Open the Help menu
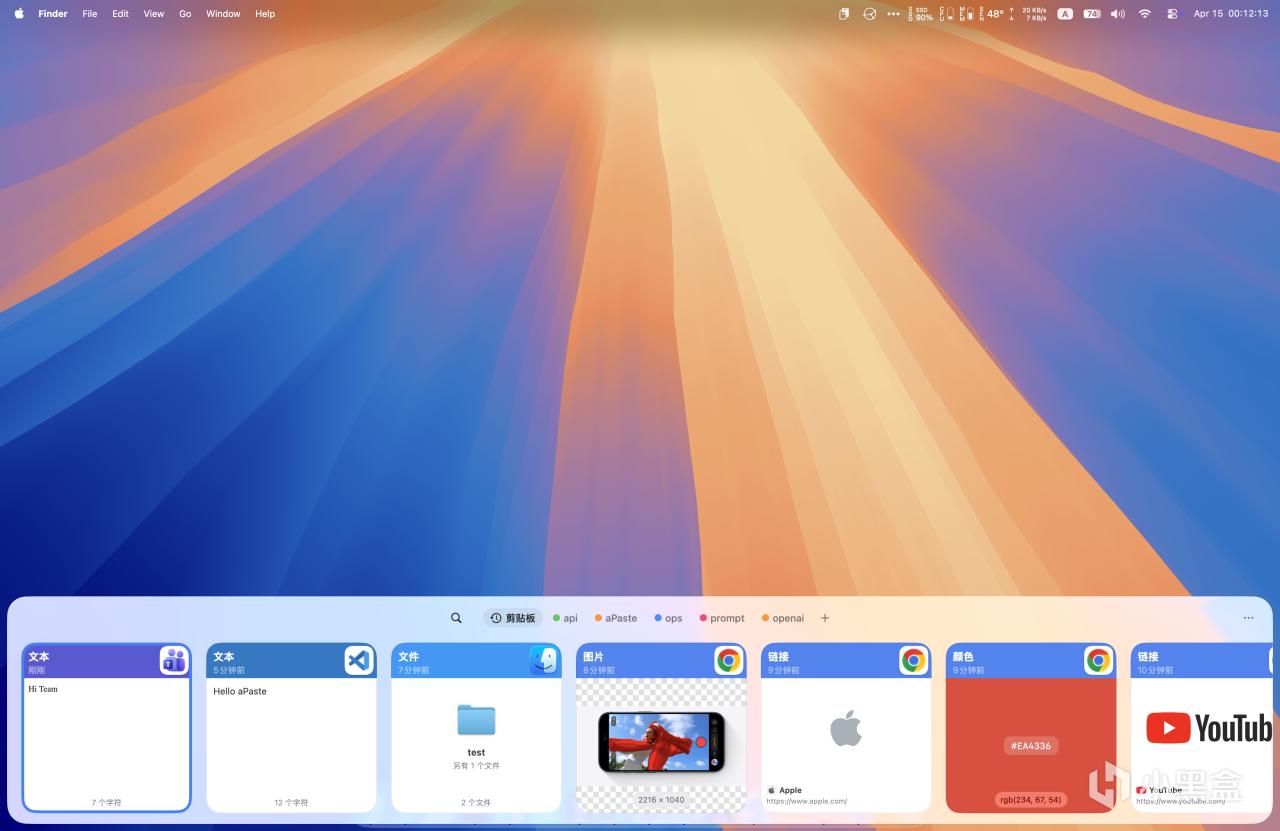Image resolution: width=1280 pixels, height=831 pixels. pyautogui.click(x=265, y=14)
